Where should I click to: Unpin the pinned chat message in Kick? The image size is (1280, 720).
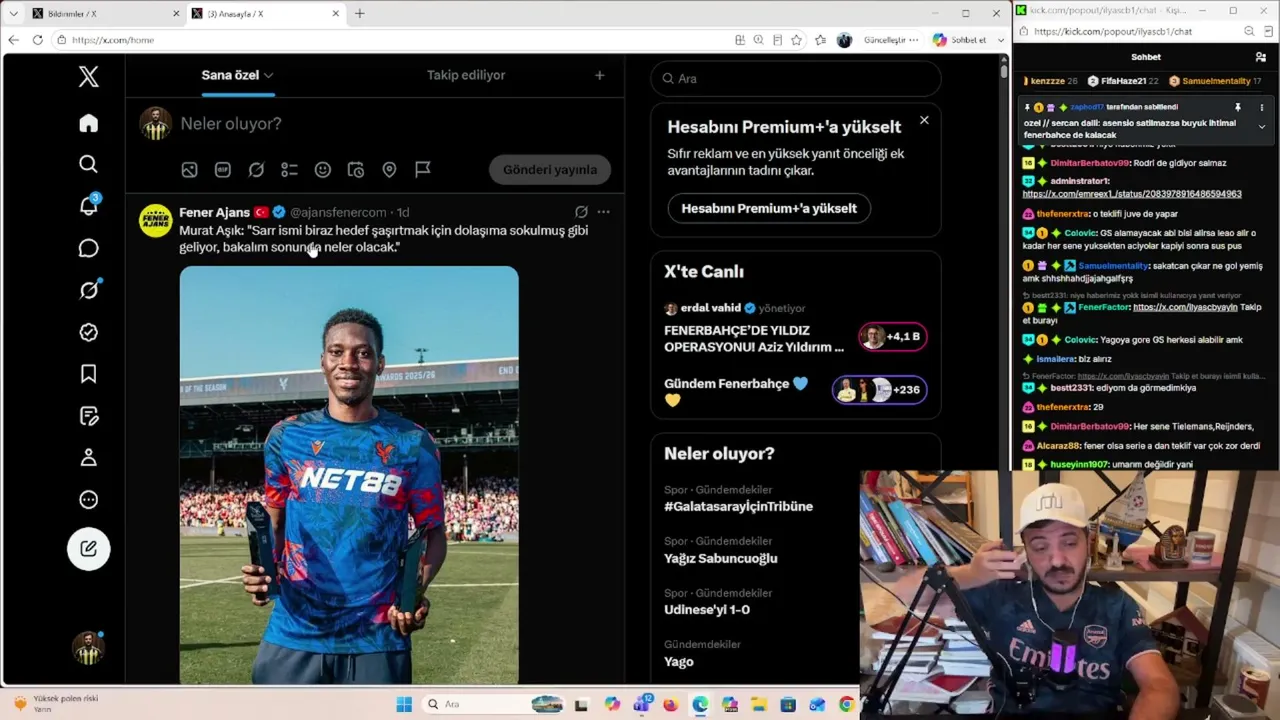click(1238, 107)
